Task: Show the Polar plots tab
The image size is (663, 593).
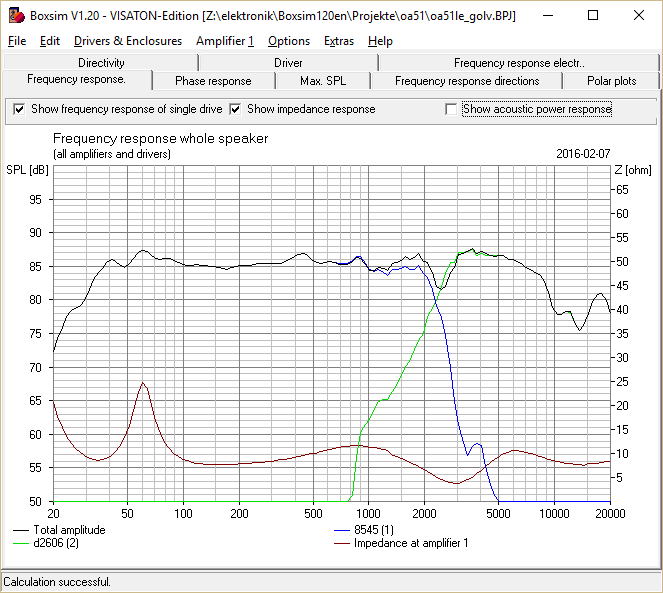Action: coord(611,81)
